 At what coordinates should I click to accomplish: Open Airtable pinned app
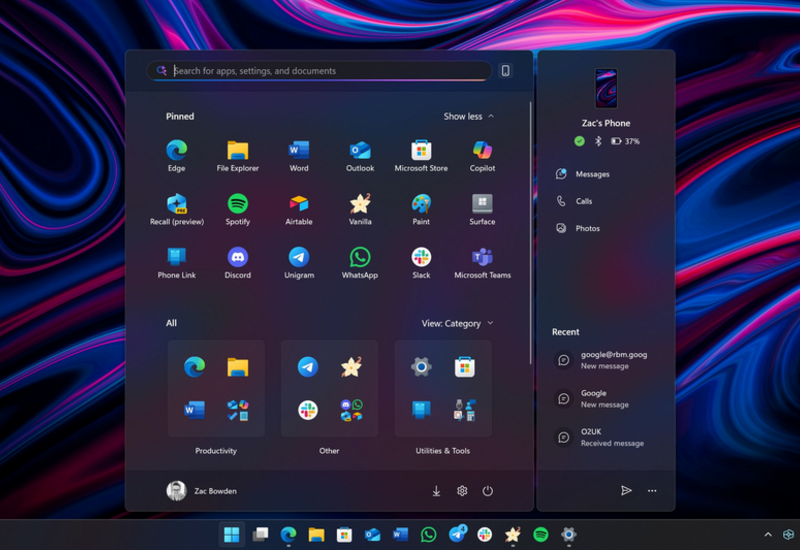[299, 209]
